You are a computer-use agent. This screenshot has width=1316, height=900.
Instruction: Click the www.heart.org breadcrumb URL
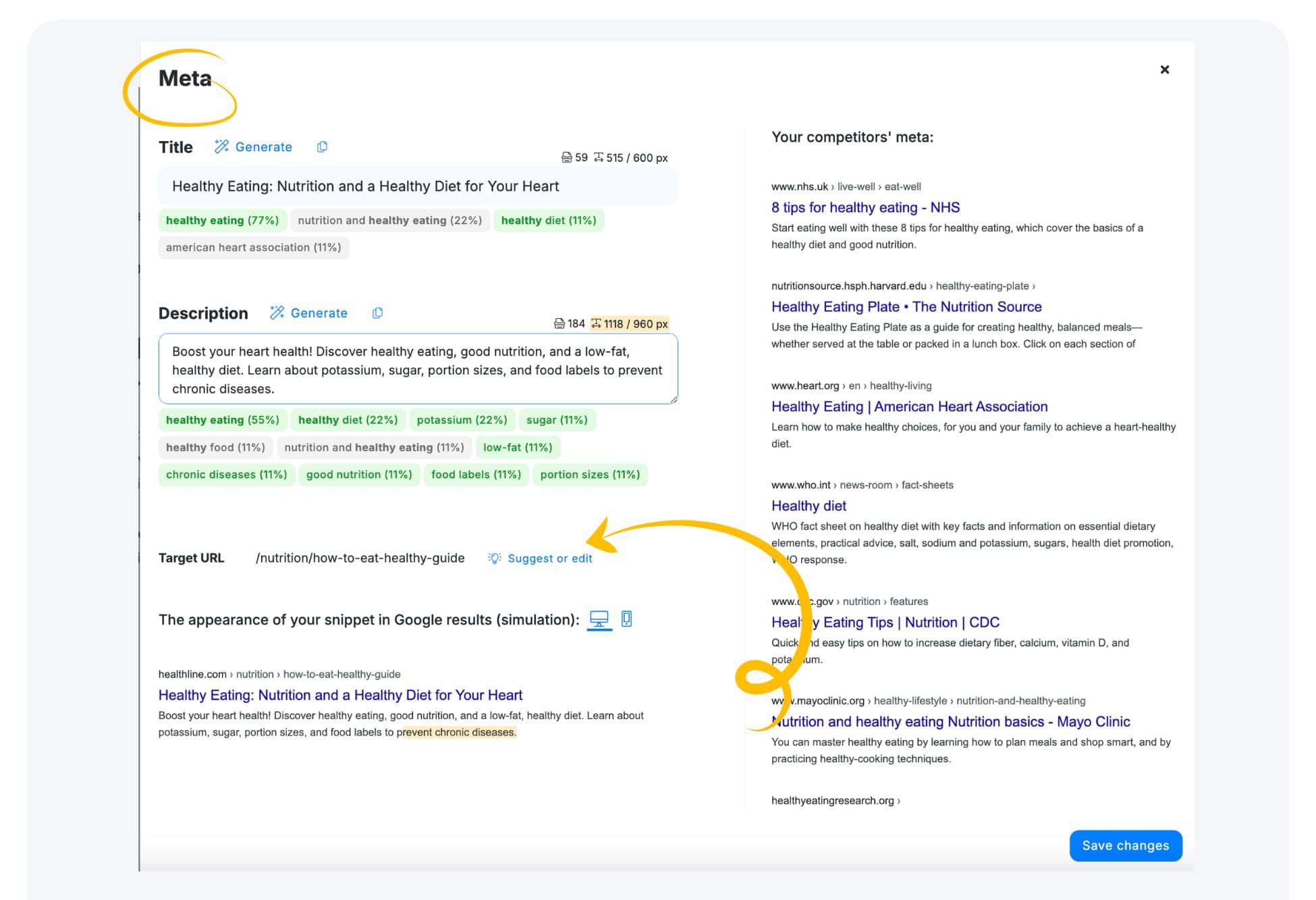tap(852, 386)
